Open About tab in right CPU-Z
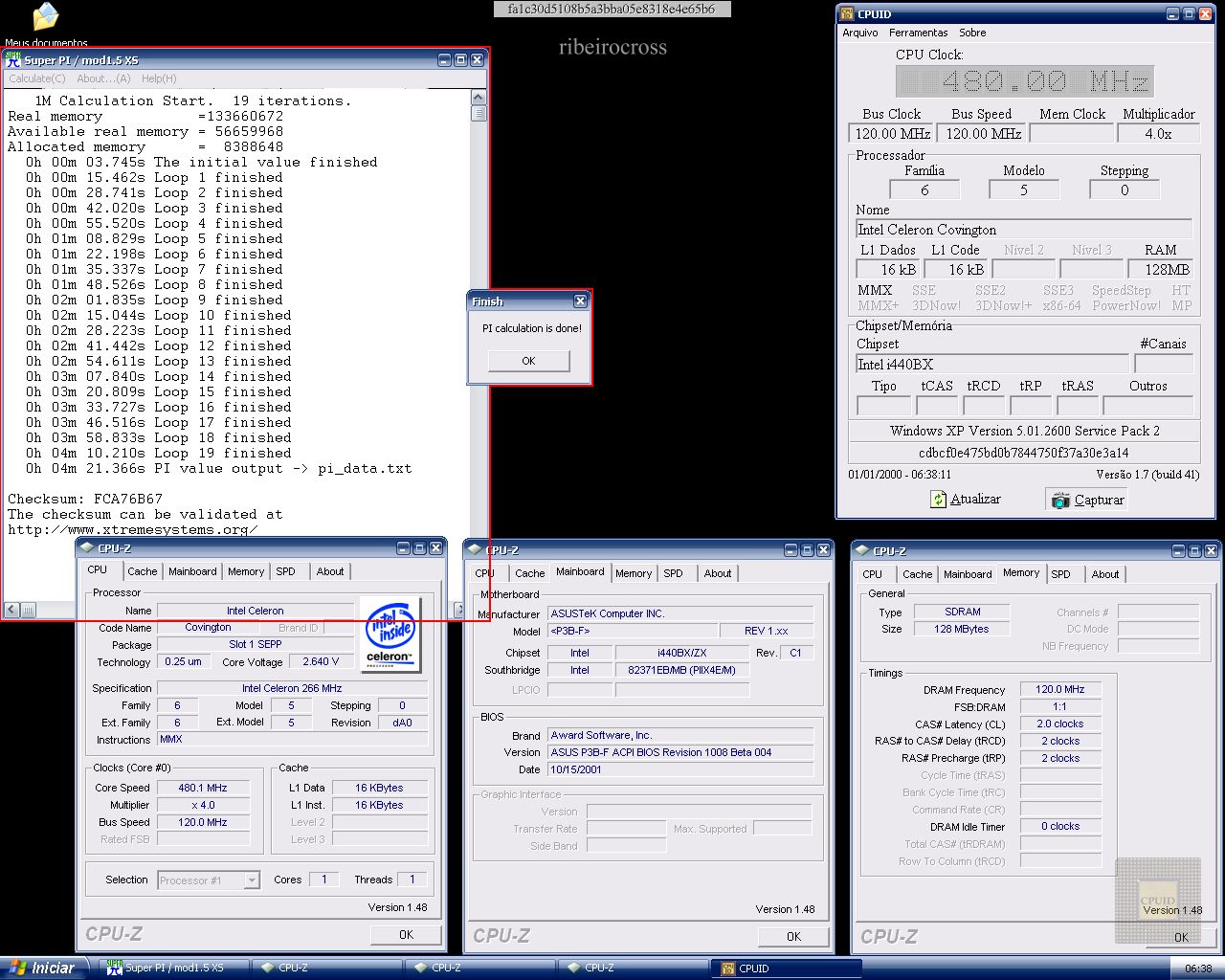The height and width of the screenshot is (980, 1225). [x=1105, y=574]
